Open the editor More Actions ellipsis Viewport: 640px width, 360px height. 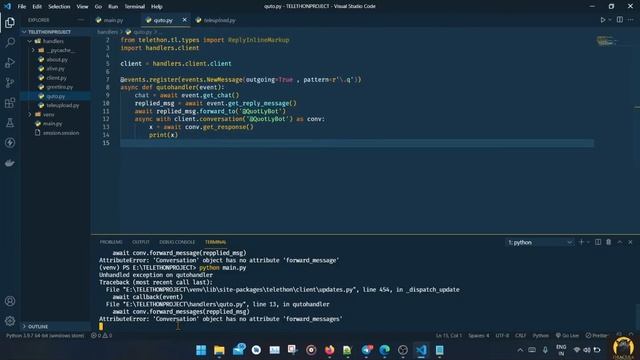click(x=631, y=20)
